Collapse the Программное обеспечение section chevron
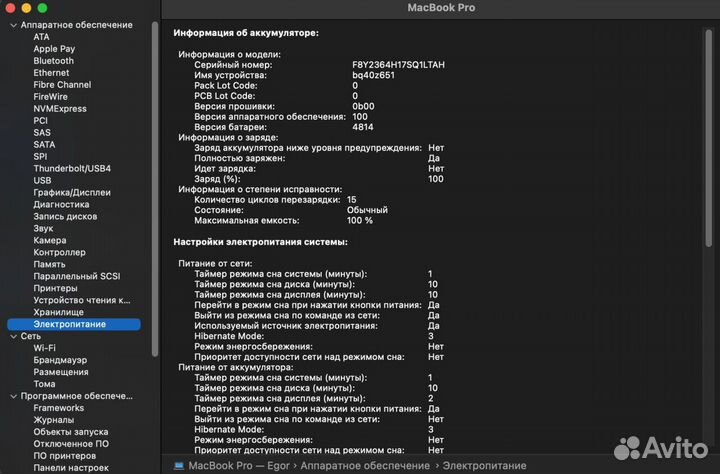The height and width of the screenshot is (474, 720). click(x=13, y=396)
